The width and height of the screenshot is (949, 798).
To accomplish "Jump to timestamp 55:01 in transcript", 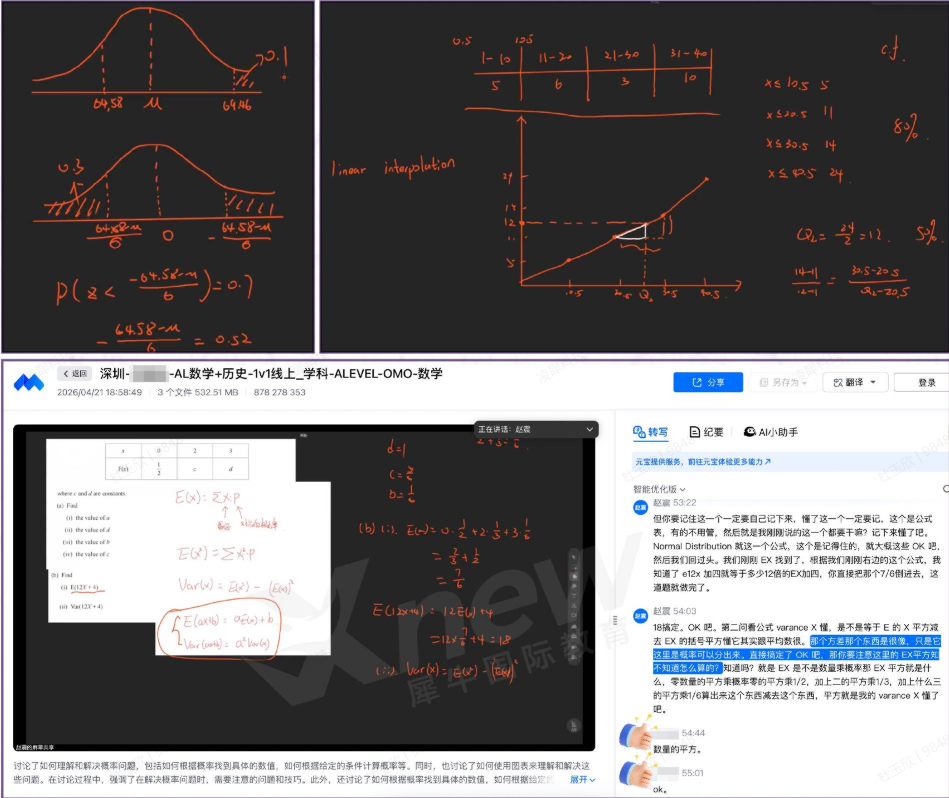I will (x=693, y=773).
